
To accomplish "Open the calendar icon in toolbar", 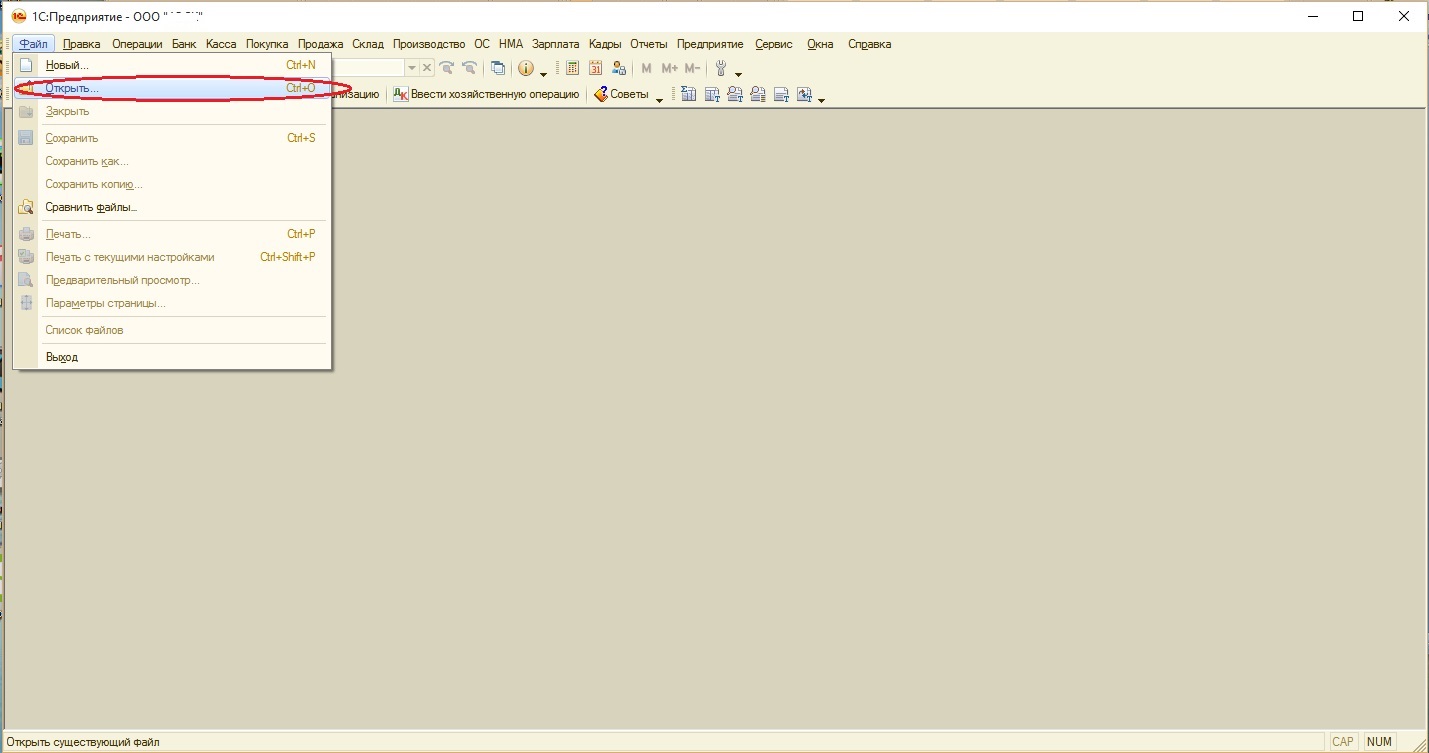I will point(595,68).
